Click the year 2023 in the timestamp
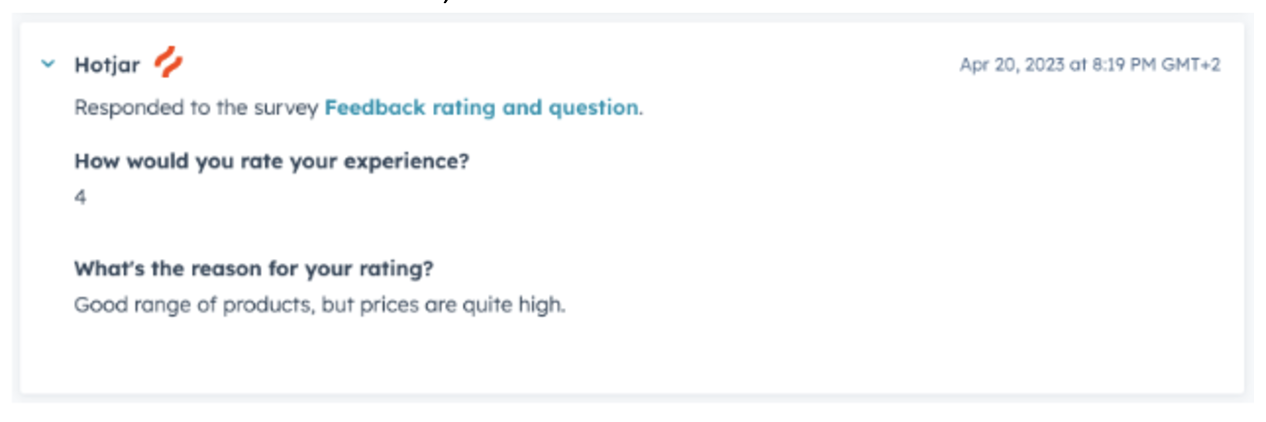 pyautogui.click(x=1044, y=65)
